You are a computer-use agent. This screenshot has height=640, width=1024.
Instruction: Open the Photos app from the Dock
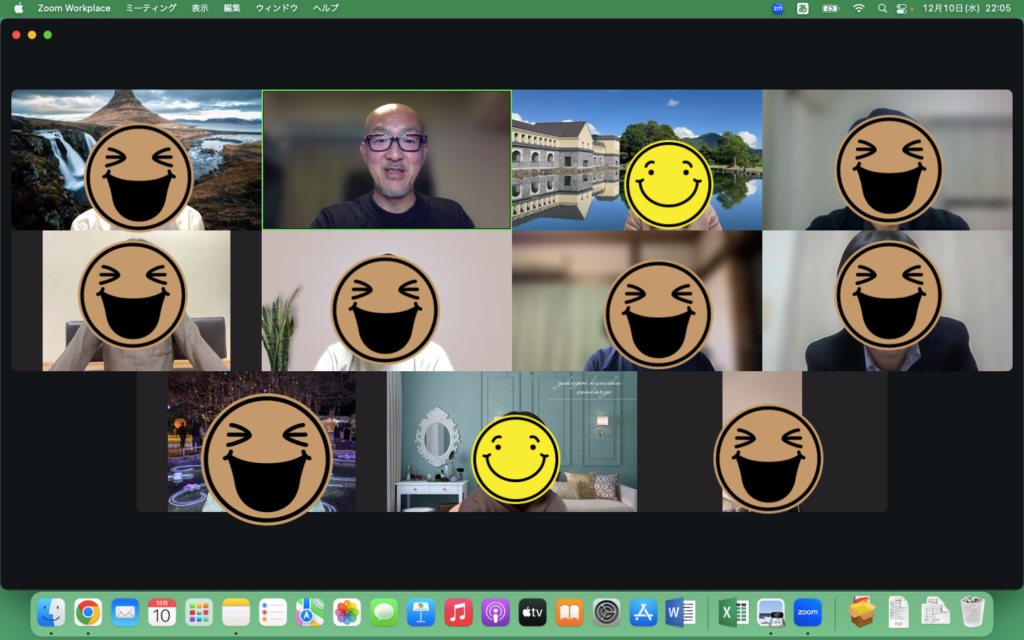pos(347,612)
